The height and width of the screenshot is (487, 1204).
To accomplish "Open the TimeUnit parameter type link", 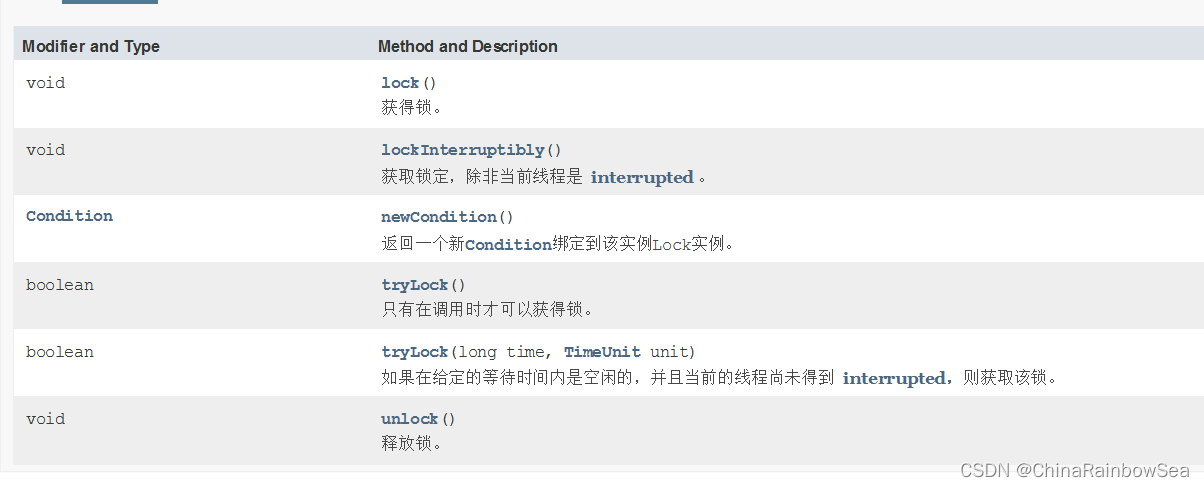I will [602, 352].
